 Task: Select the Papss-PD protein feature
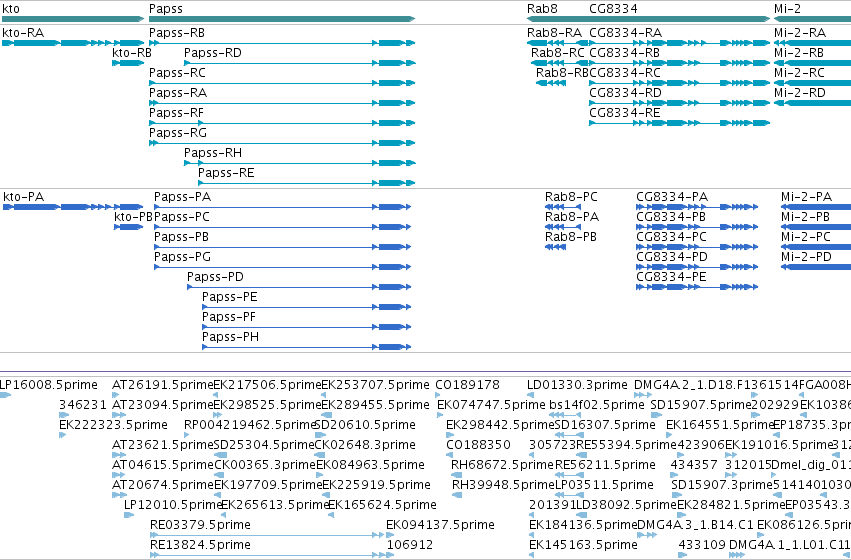click(x=299, y=287)
